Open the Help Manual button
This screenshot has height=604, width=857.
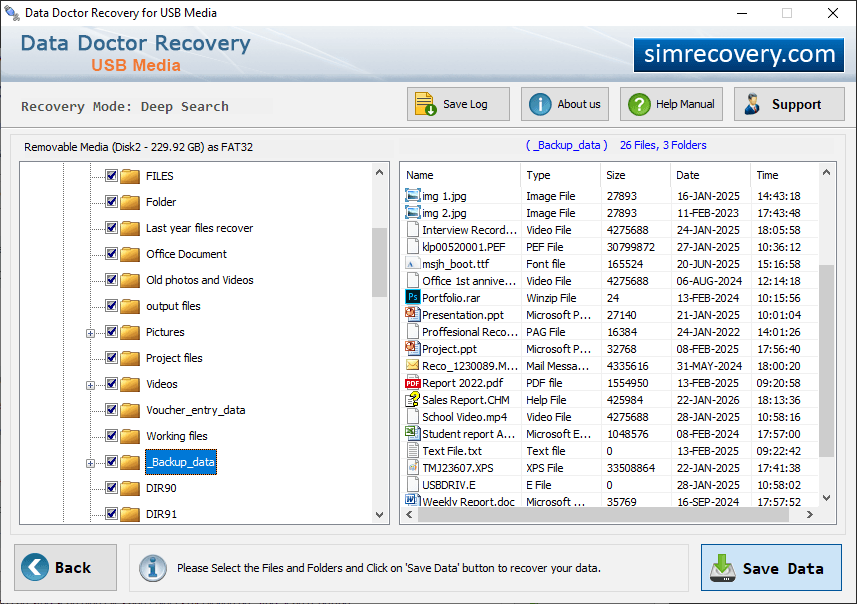671,104
